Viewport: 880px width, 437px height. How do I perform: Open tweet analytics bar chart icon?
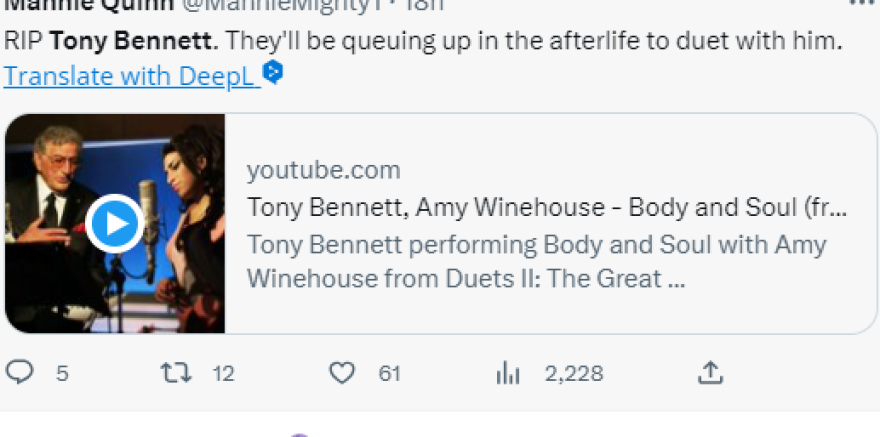point(509,373)
